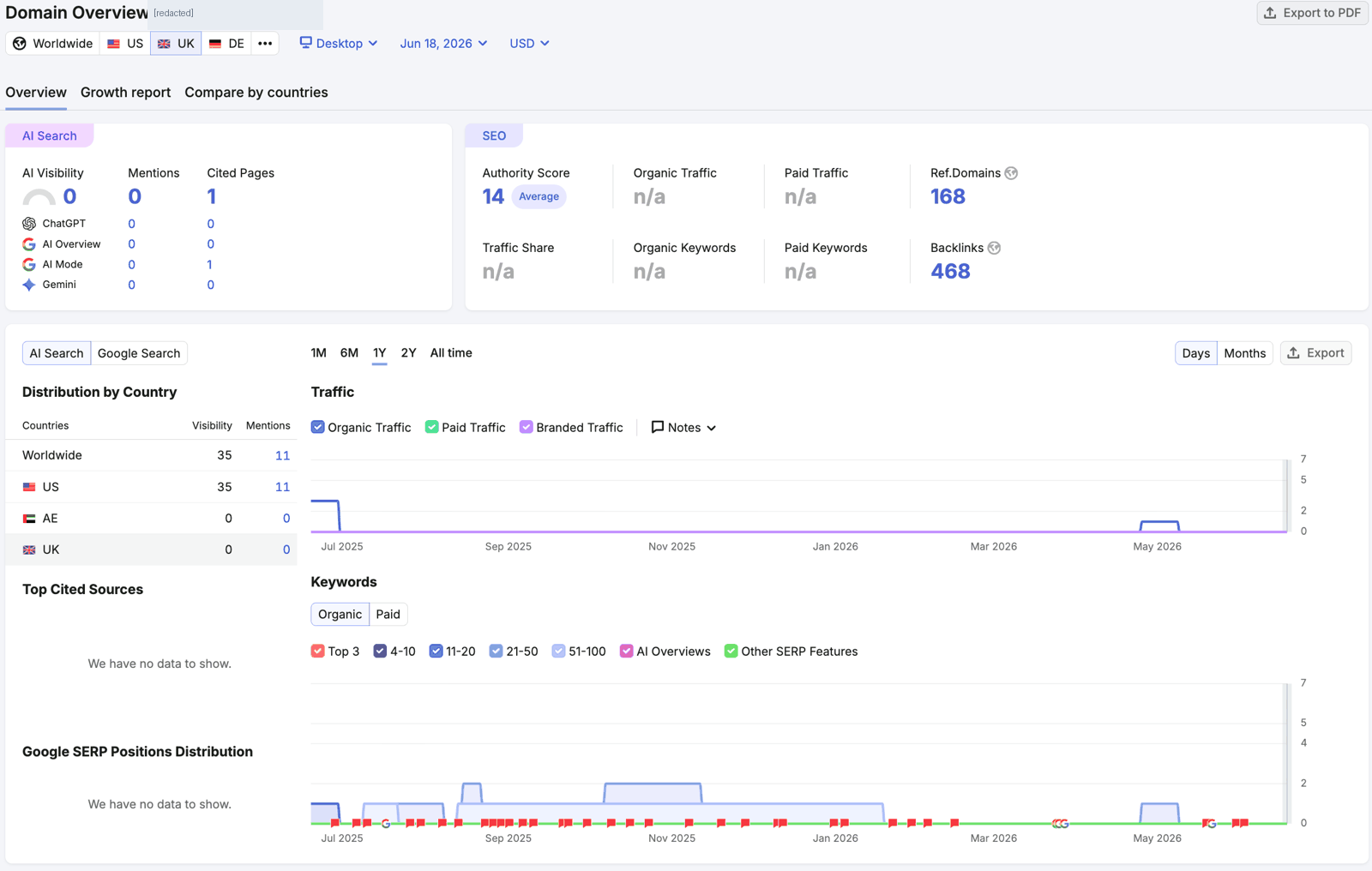1372x871 pixels.
Task: Toggle Paid Traffic checkbox
Action: point(432,427)
